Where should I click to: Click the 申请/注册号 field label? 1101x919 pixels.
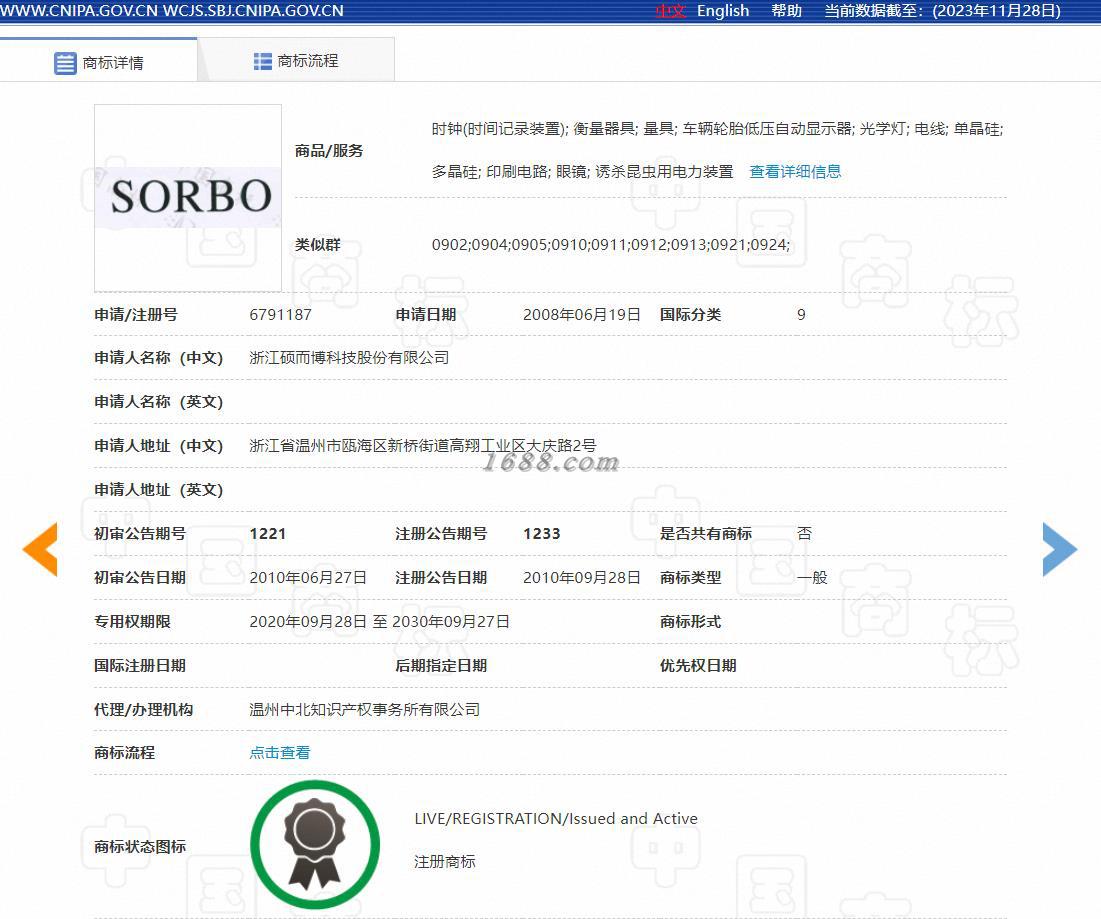click(136, 315)
